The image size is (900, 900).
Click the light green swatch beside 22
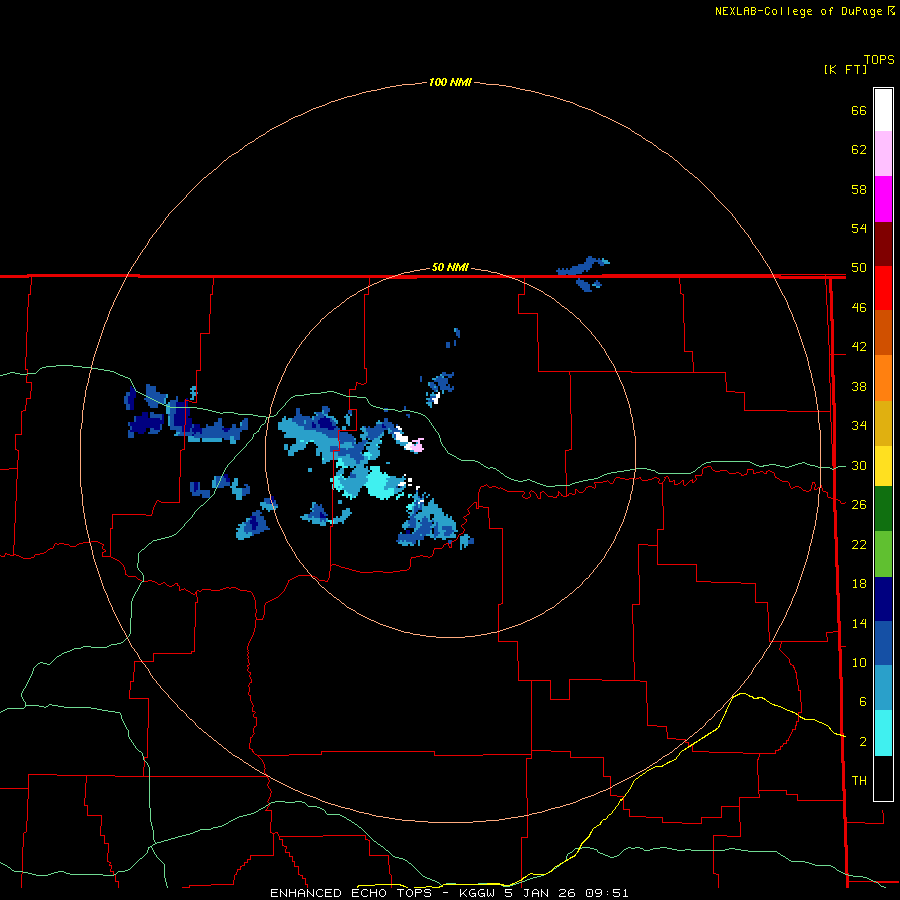(883, 554)
